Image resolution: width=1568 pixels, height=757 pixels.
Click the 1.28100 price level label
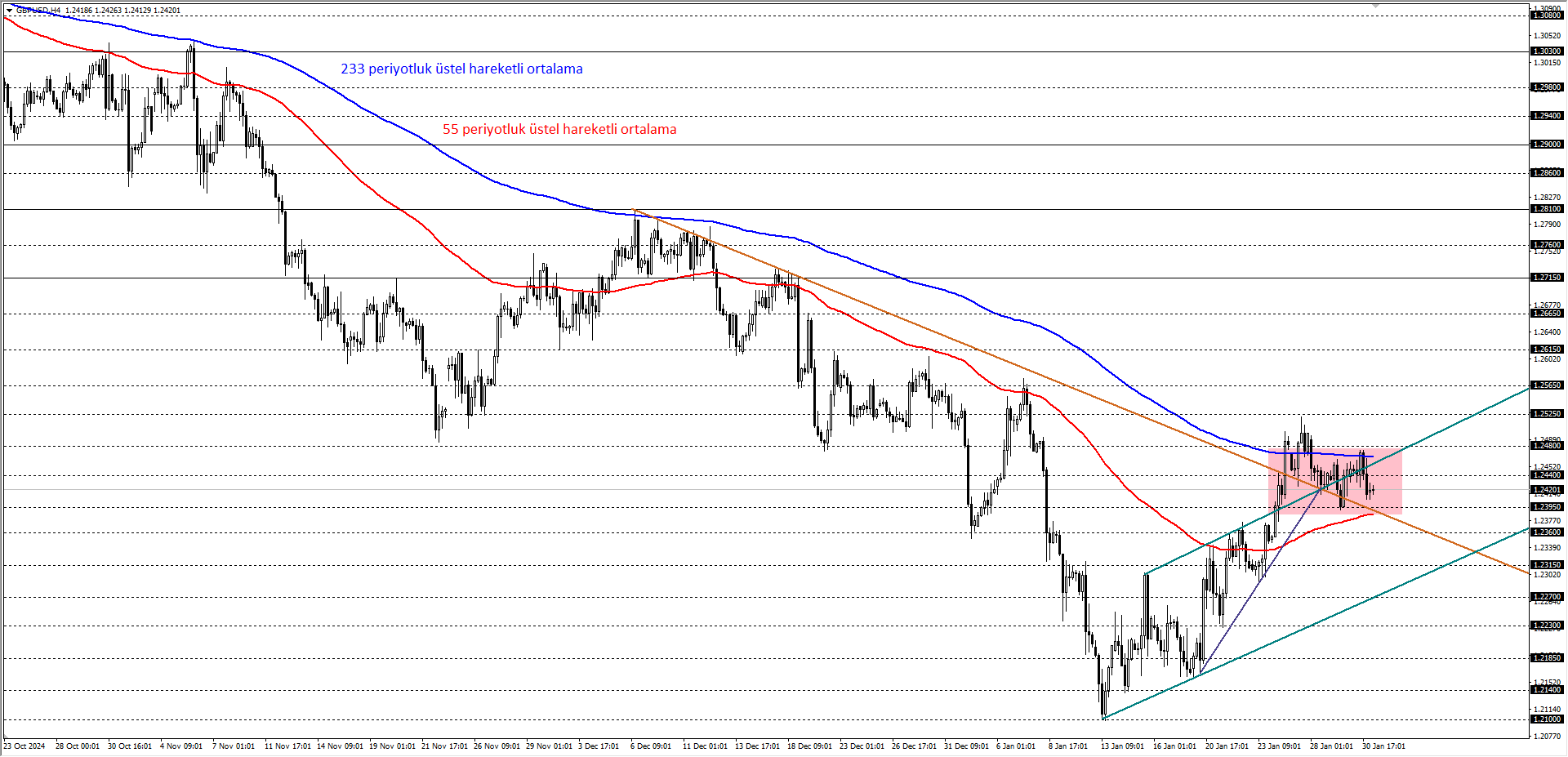[1547, 209]
